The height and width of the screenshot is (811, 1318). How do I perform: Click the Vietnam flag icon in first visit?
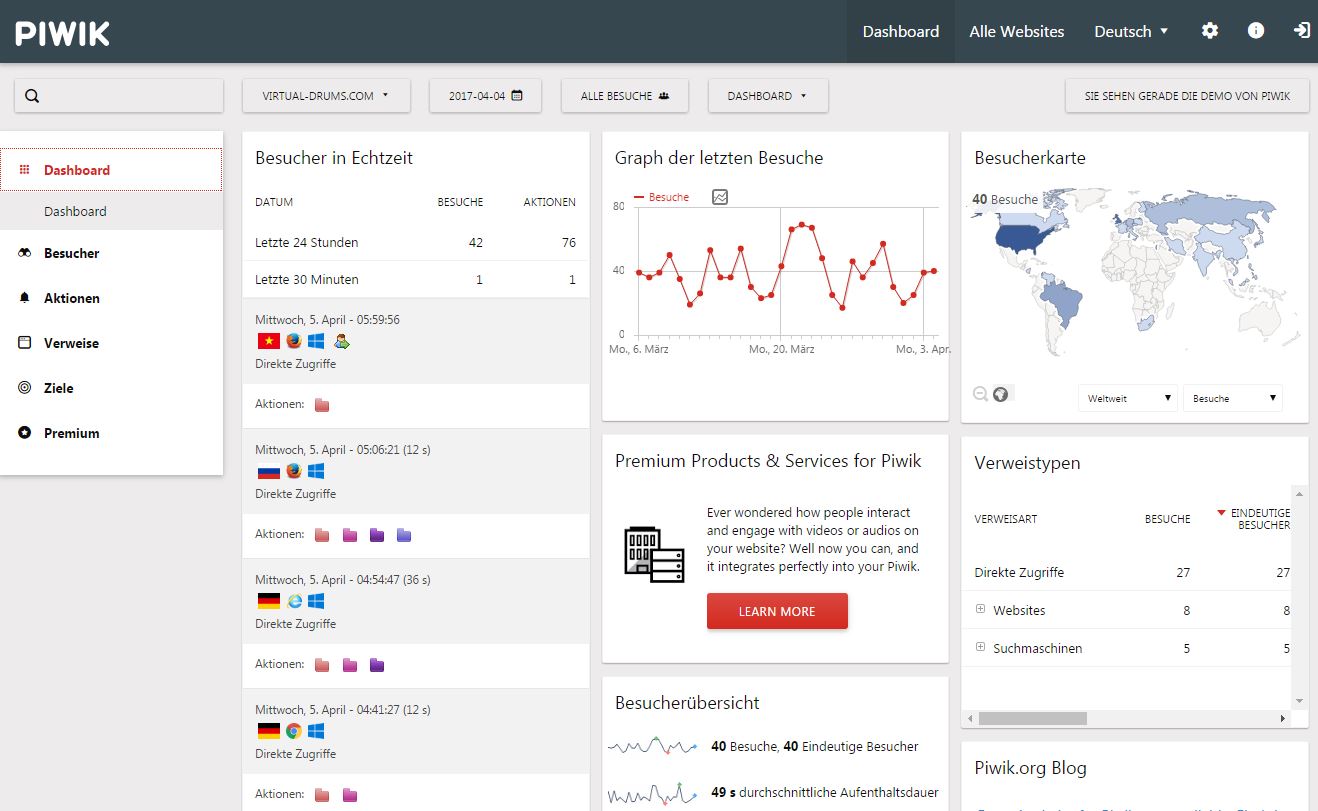(267, 341)
